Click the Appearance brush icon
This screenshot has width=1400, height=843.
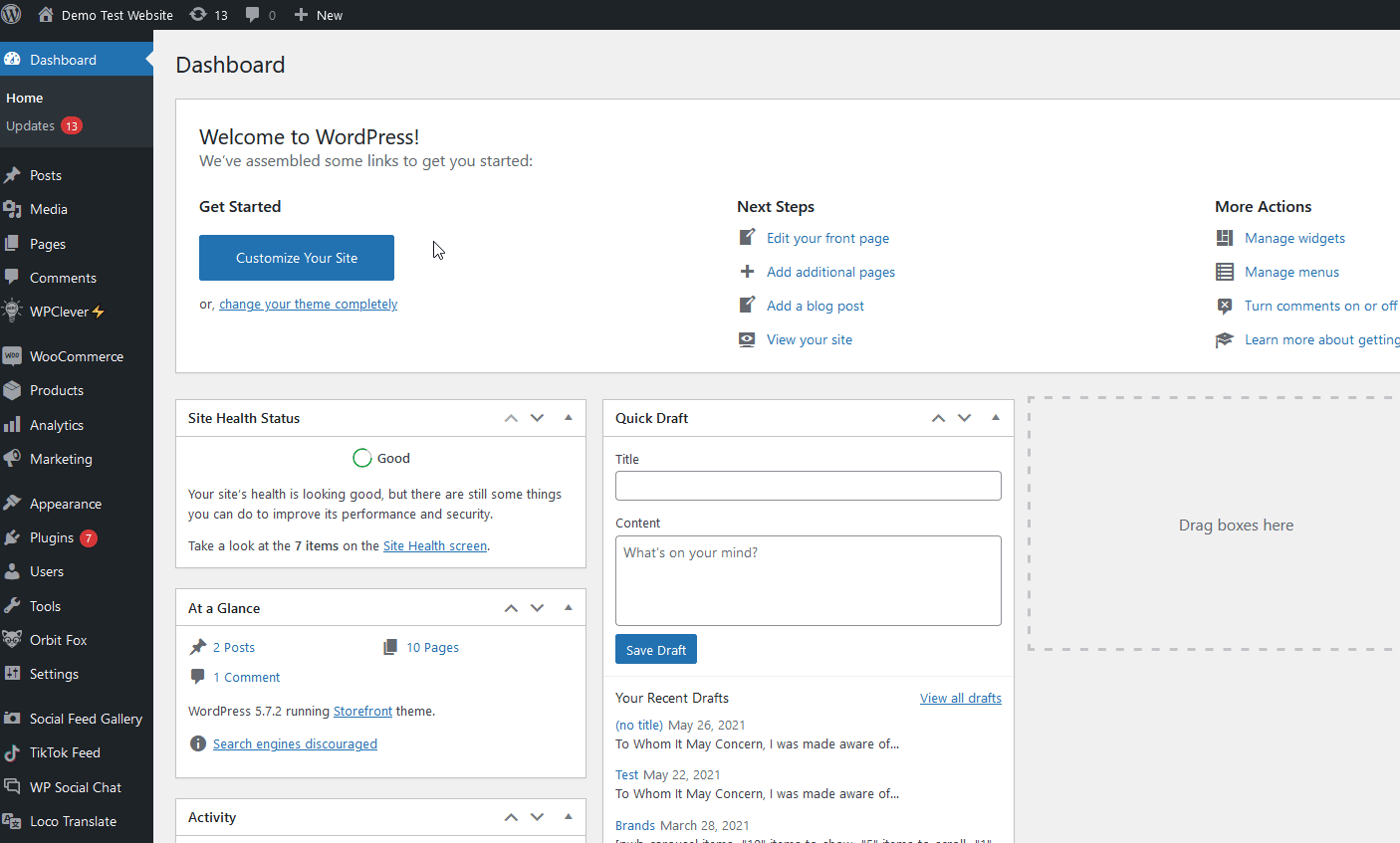(x=12, y=504)
